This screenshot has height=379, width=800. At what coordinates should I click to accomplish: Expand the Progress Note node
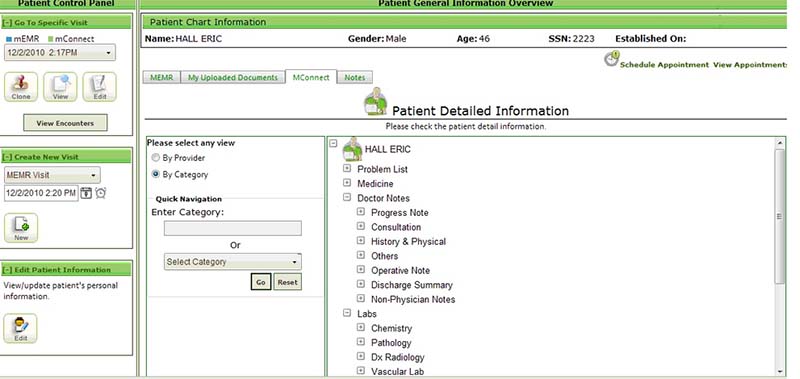361,212
